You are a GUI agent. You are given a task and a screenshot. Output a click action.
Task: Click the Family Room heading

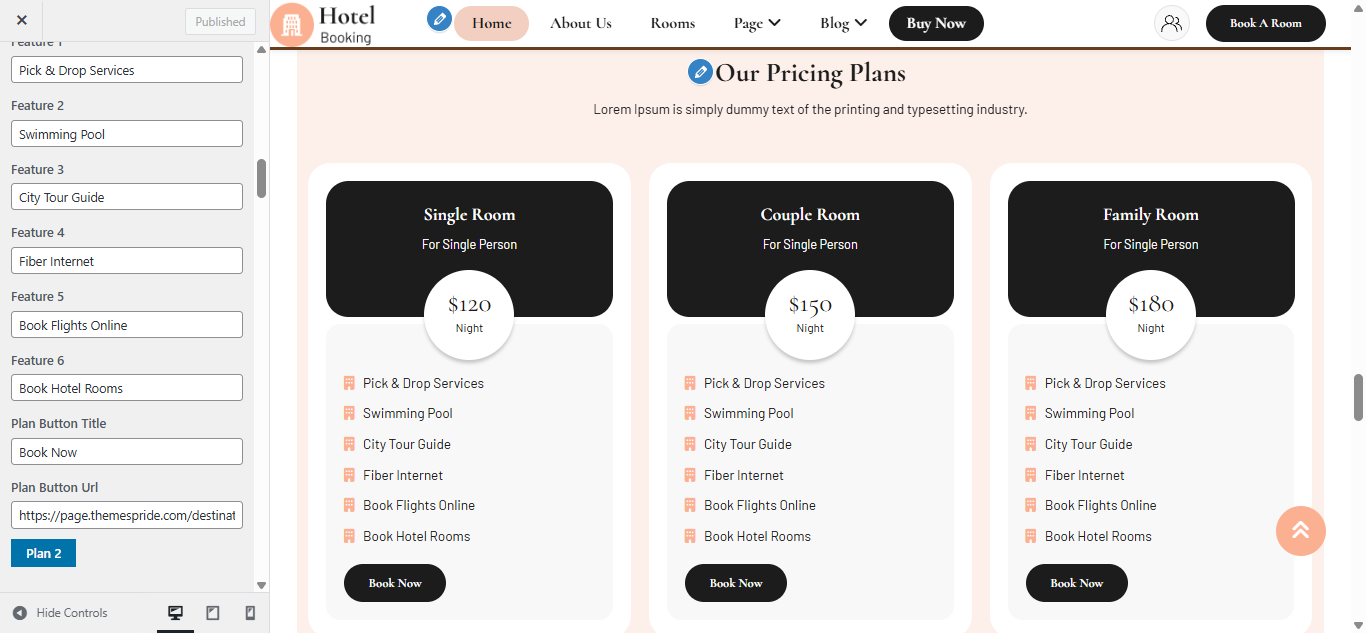[1151, 214]
